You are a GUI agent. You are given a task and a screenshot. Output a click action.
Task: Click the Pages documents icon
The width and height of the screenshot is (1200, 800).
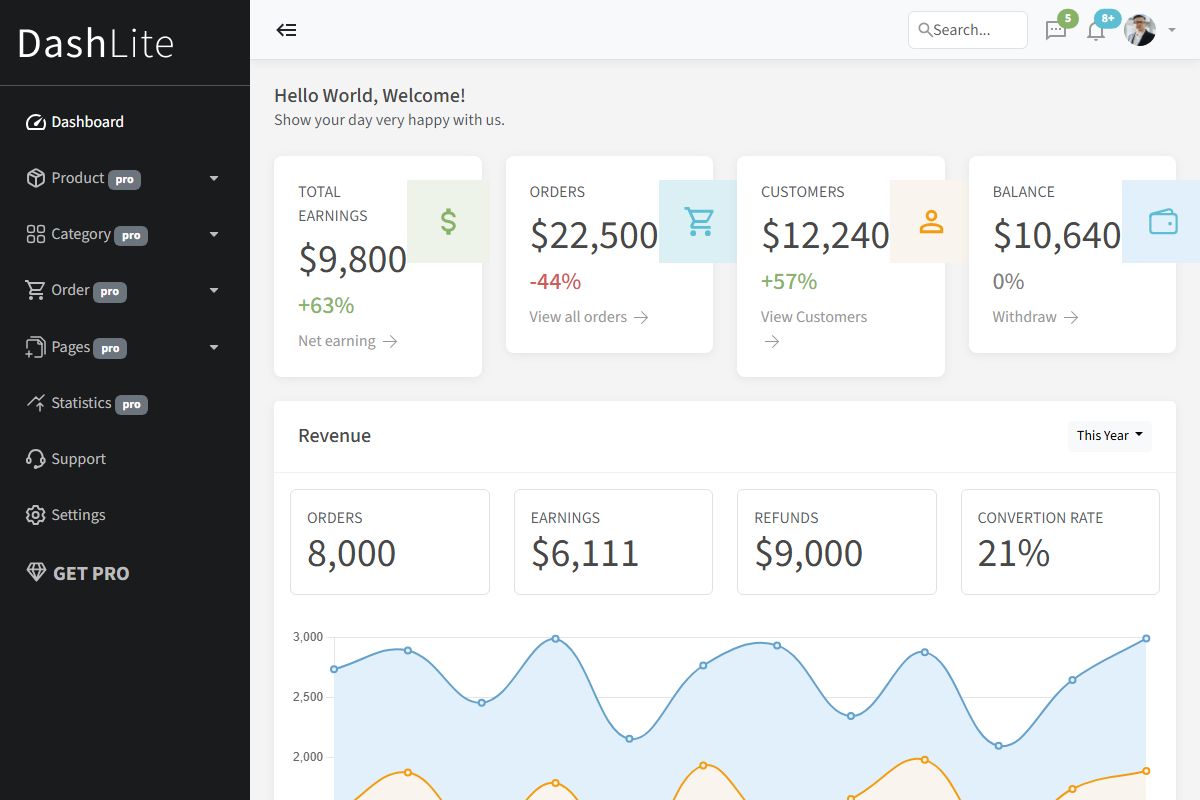tap(36, 347)
